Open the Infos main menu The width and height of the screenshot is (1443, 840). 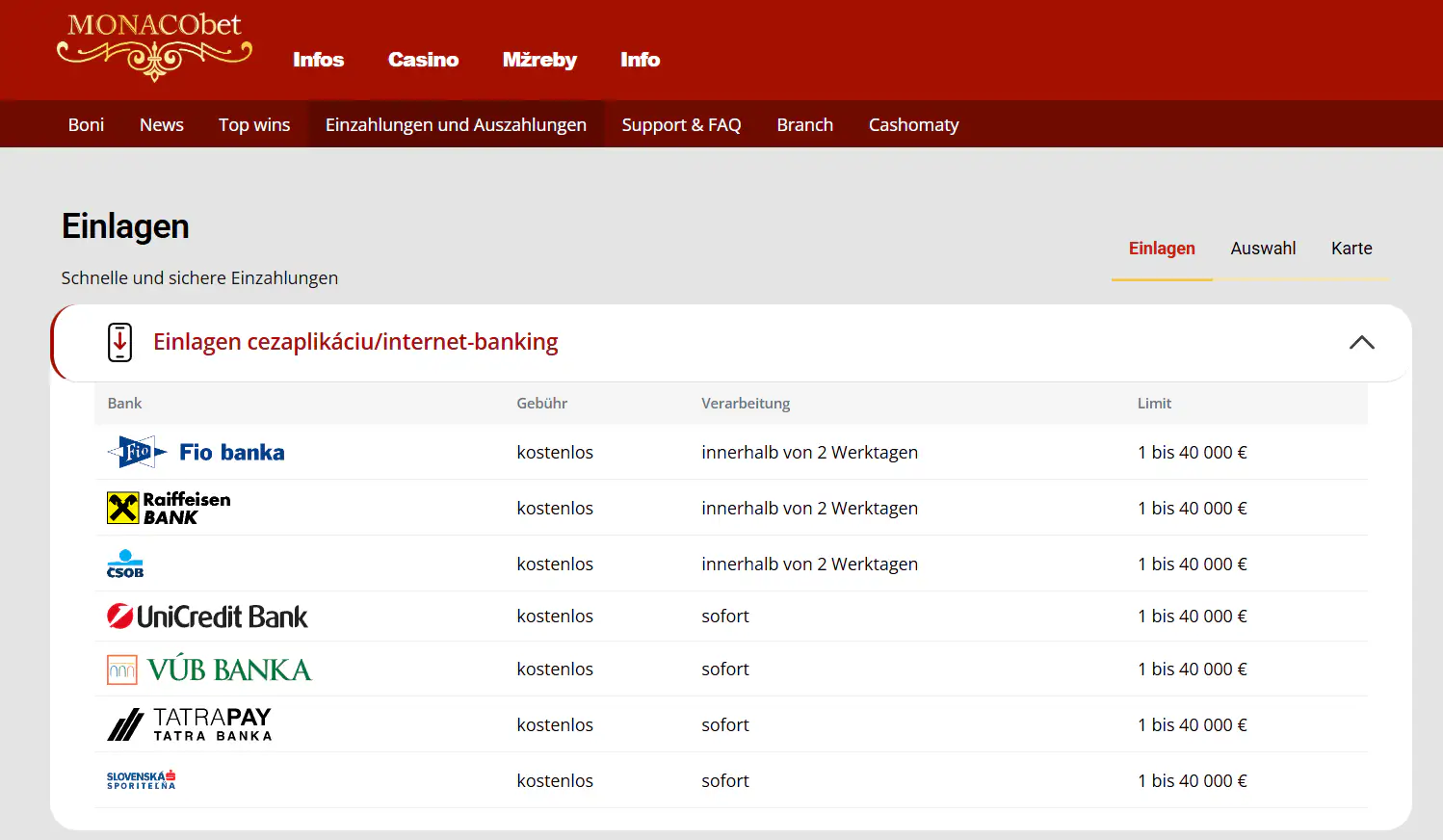click(x=318, y=60)
